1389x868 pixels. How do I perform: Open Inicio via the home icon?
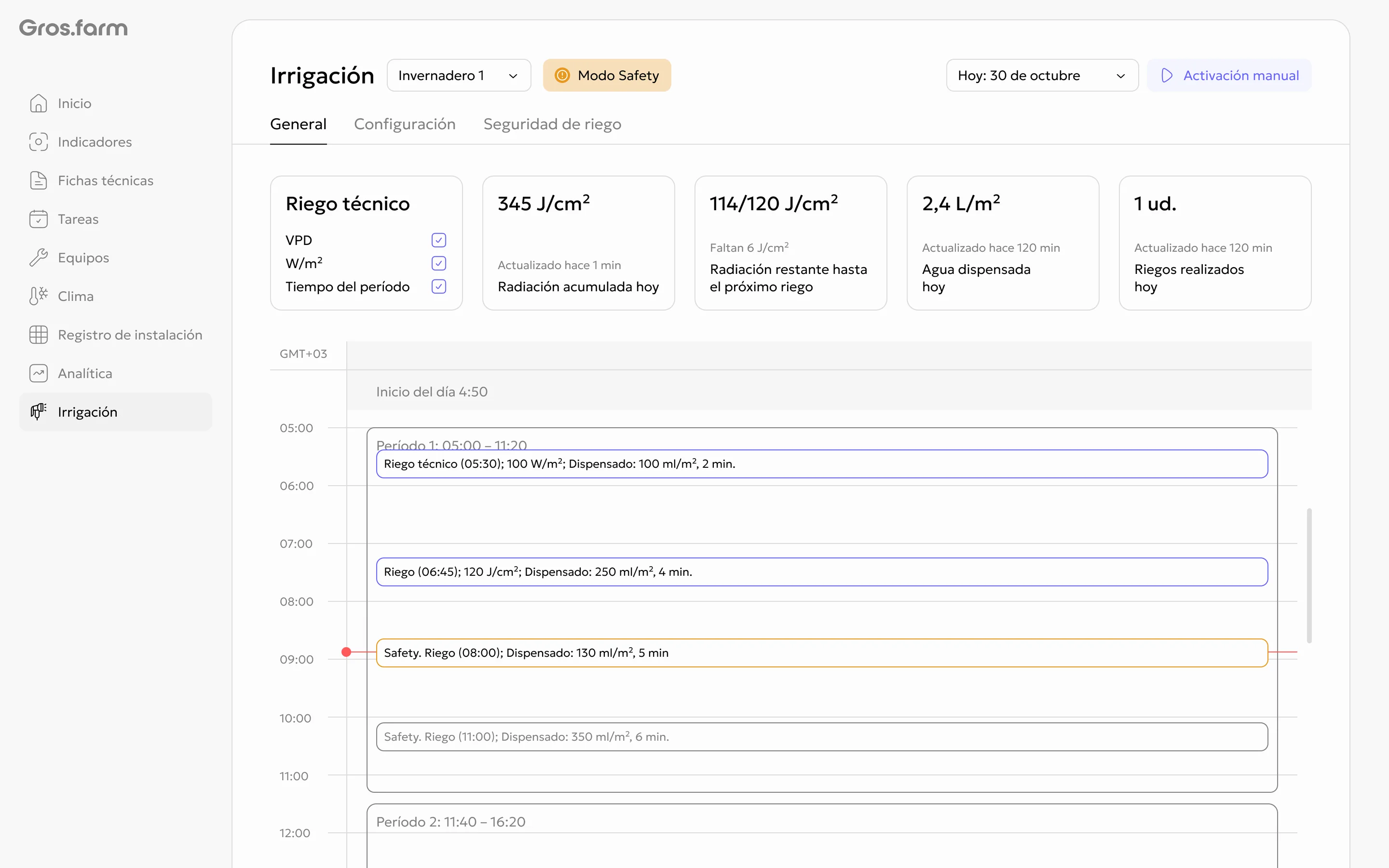[x=39, y=103]
